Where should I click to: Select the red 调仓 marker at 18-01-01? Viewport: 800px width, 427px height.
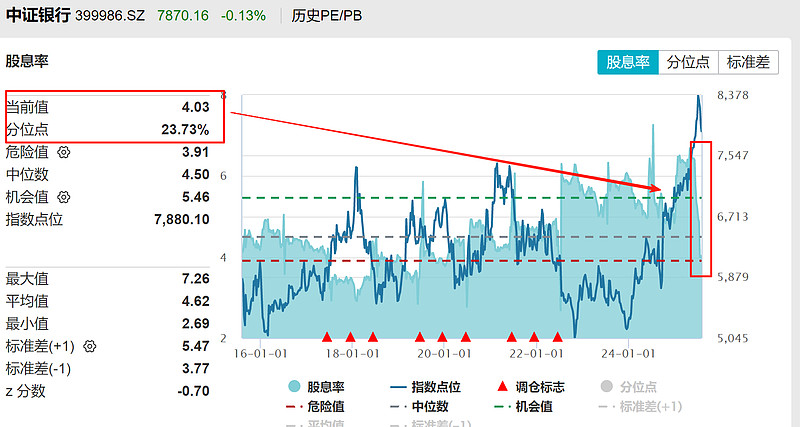pyautogui.click(x=351, y=337)
